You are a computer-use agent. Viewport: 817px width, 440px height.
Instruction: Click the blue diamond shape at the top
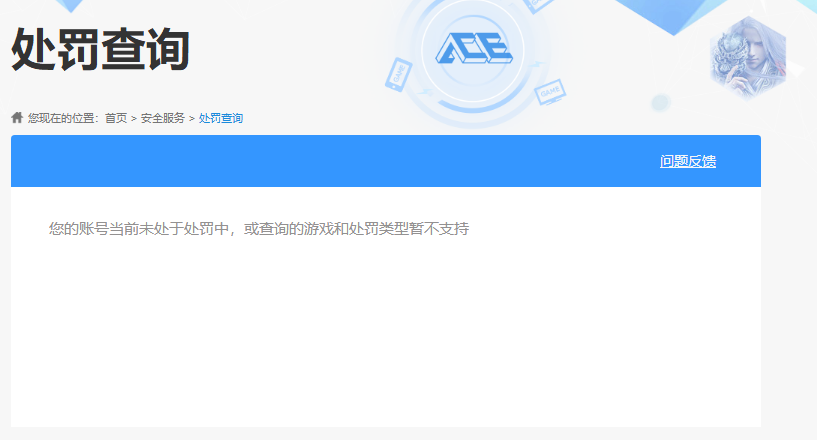tap(672, 15)
